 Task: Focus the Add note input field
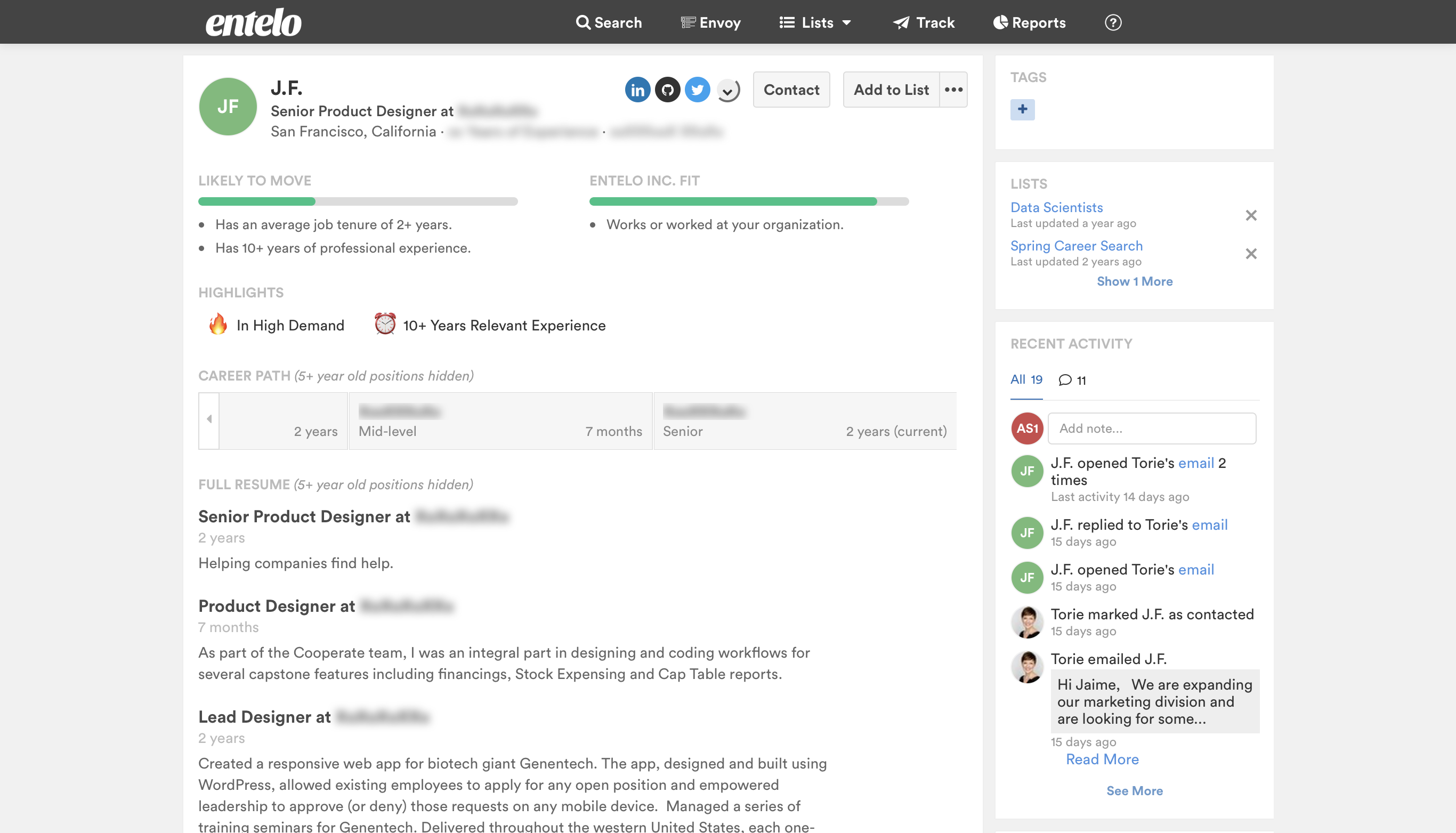click(1151, 428)
